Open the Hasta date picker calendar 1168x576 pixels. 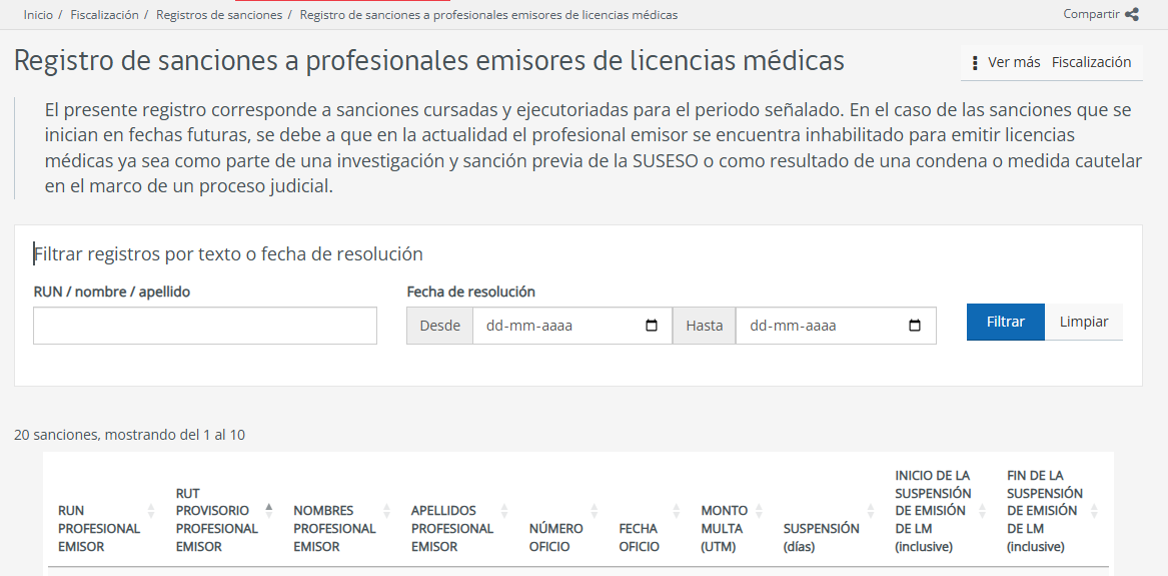pos(916,325)
